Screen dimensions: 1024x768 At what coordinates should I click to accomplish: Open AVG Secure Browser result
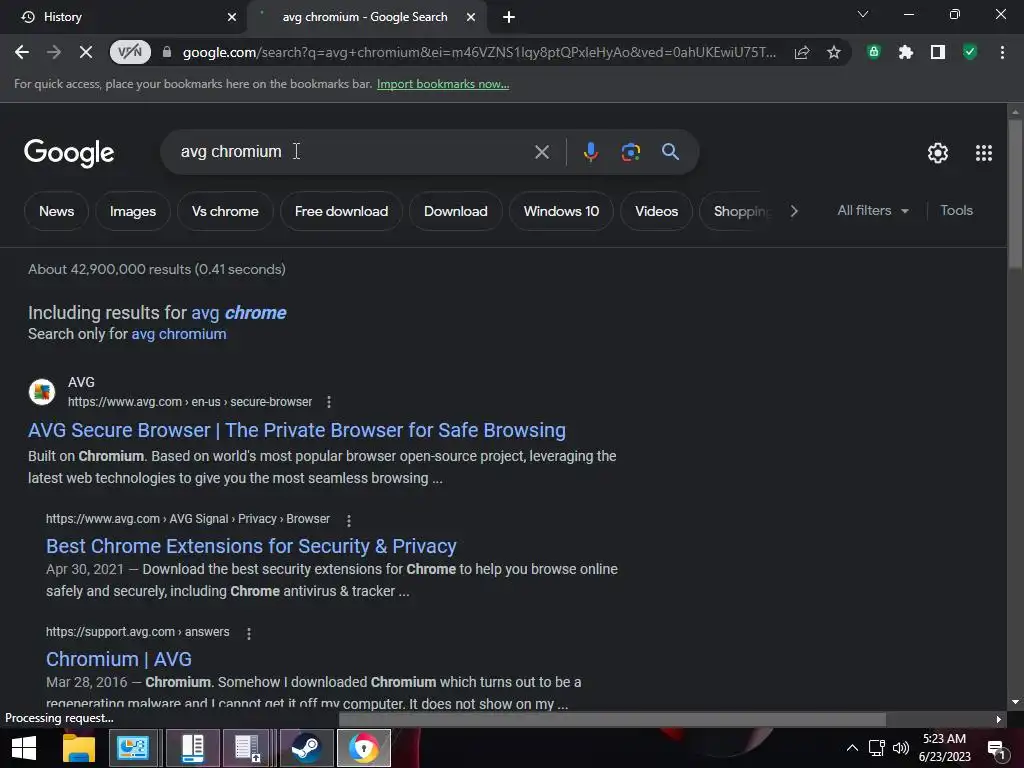tap(296, 430)
